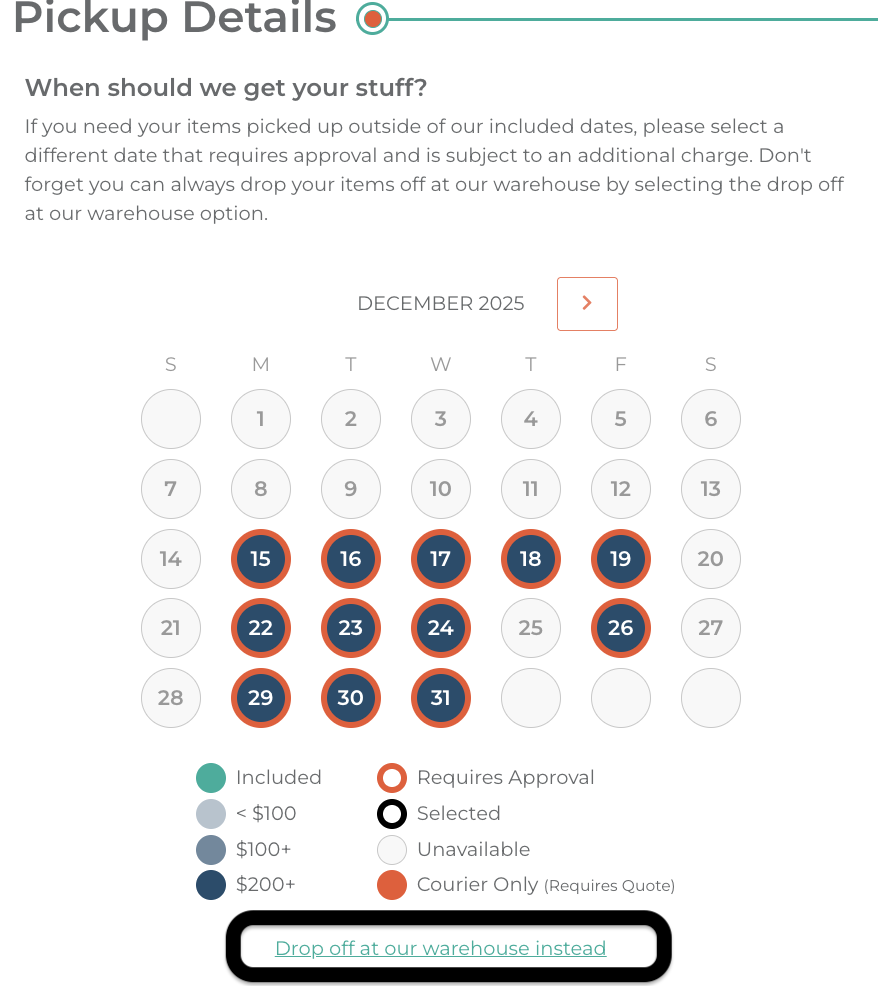Select December 22 pickup date
878x986 pixels.
pyautogui.click(x=260, y=628)
